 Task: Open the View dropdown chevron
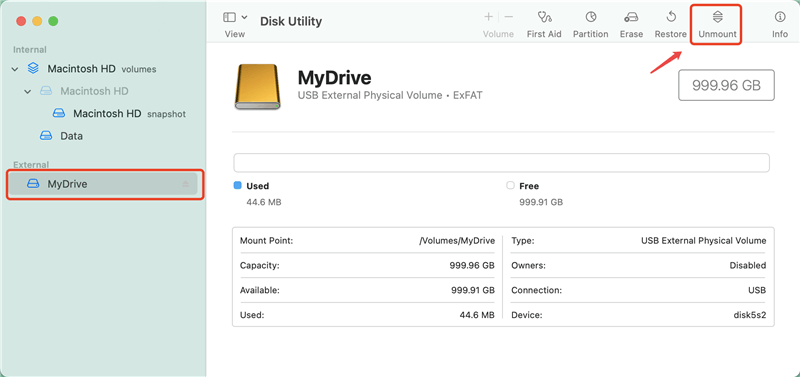244,17
